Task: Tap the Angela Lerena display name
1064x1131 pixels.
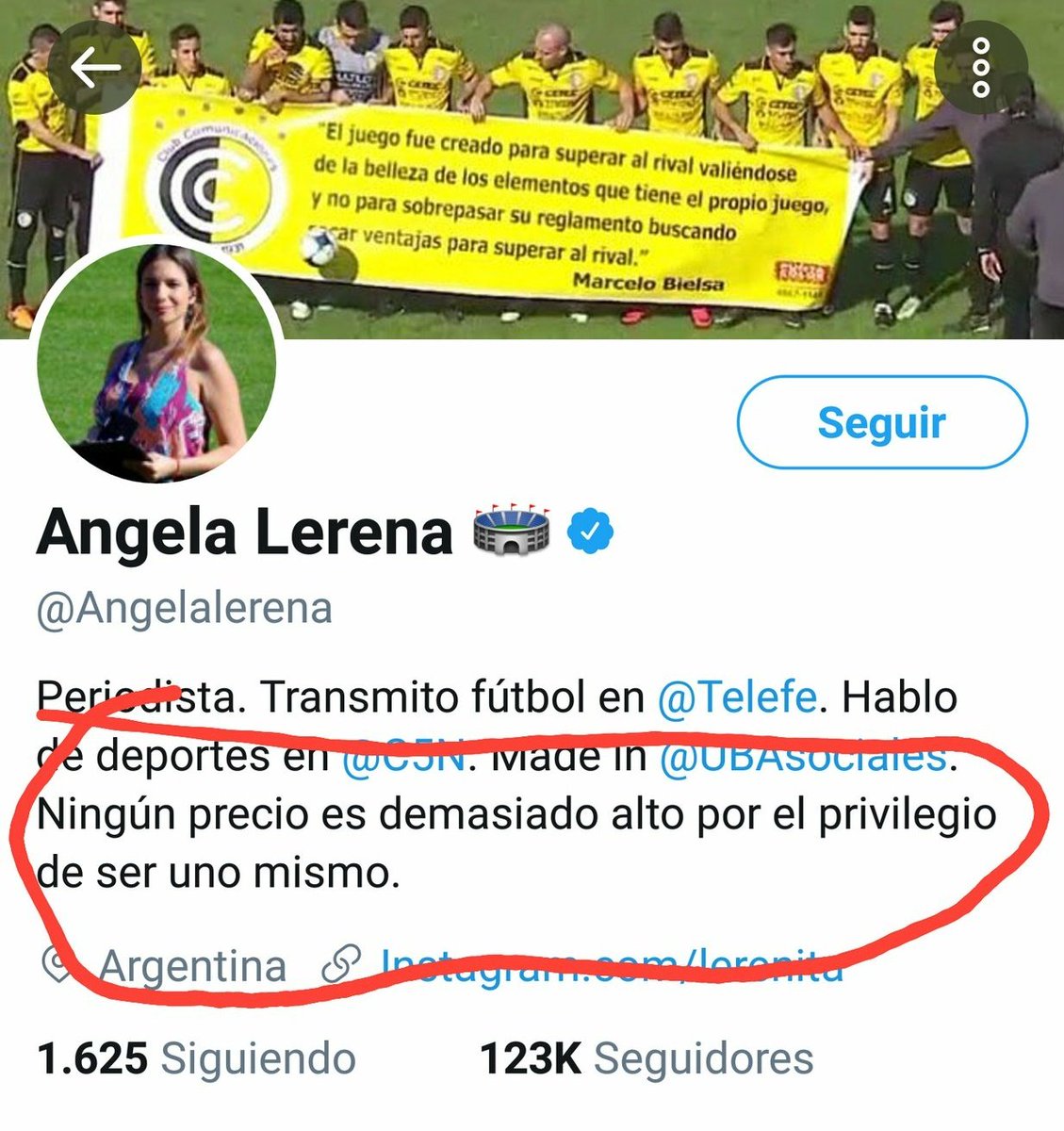Action: coord(245,533)
